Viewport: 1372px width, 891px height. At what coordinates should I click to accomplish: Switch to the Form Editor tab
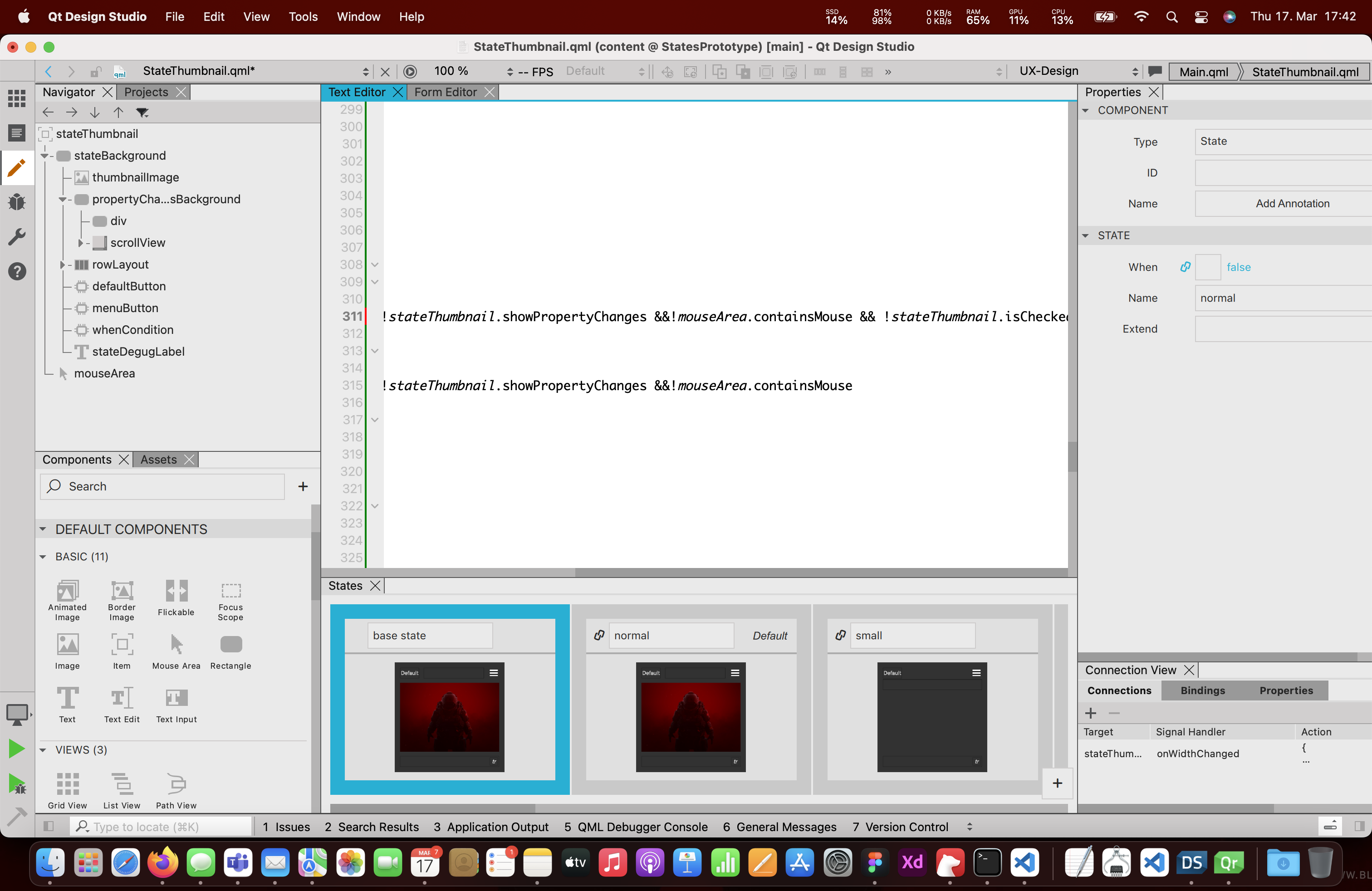[x=445, y=92]
